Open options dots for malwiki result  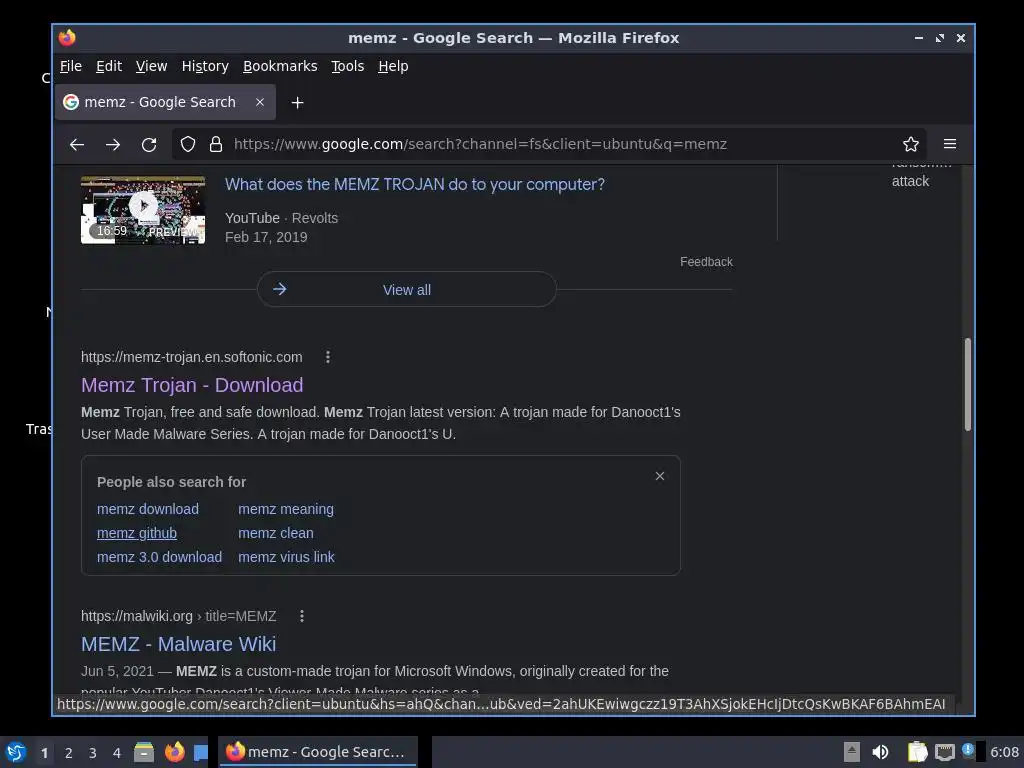pyautogui.click(x=302, y=616)
